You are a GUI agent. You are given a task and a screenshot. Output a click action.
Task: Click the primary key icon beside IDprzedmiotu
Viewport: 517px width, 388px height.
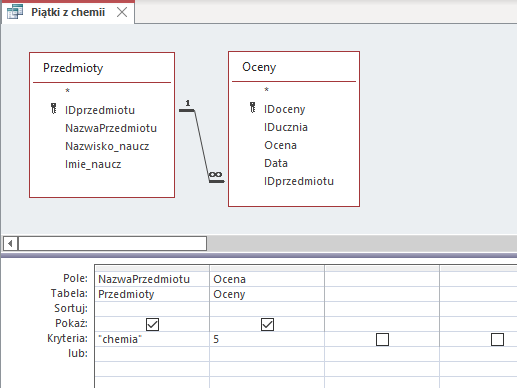[x=53, y=109]
